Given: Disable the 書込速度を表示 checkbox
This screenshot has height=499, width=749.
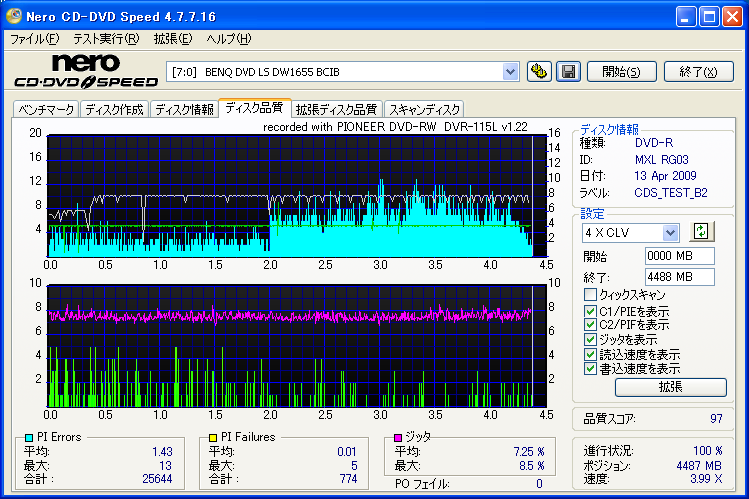Looking at the screenshot, I should 590,369.
